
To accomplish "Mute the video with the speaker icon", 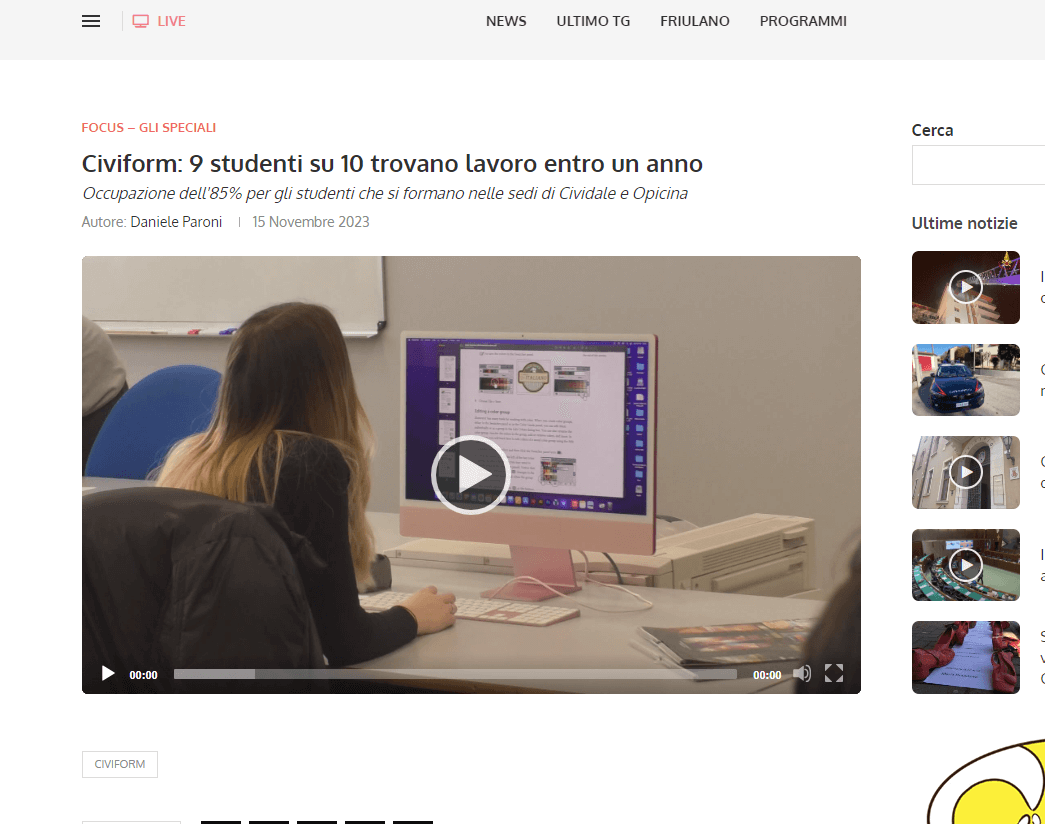I will (802, 674).
